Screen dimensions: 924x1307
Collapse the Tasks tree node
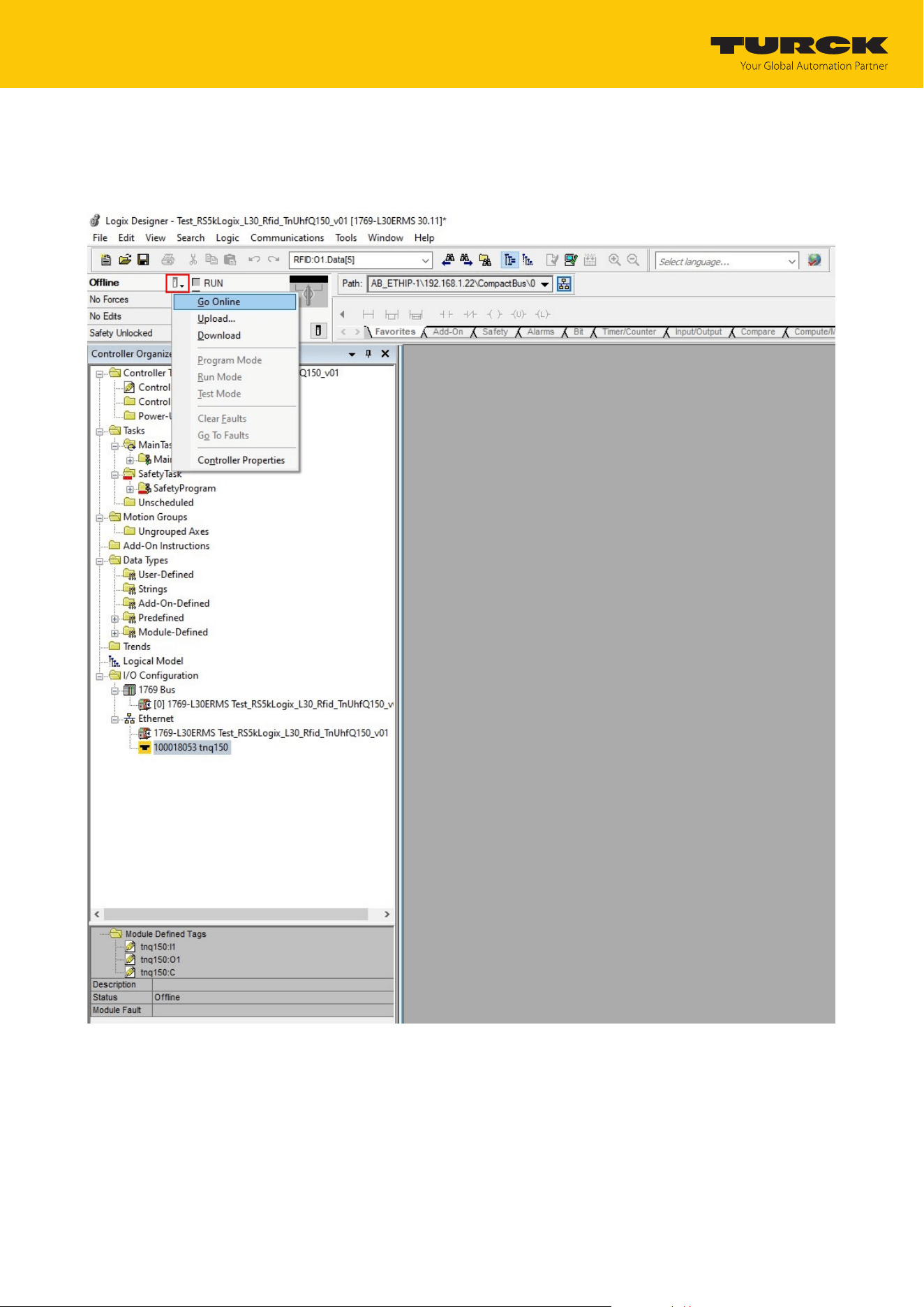click(100, 431)
